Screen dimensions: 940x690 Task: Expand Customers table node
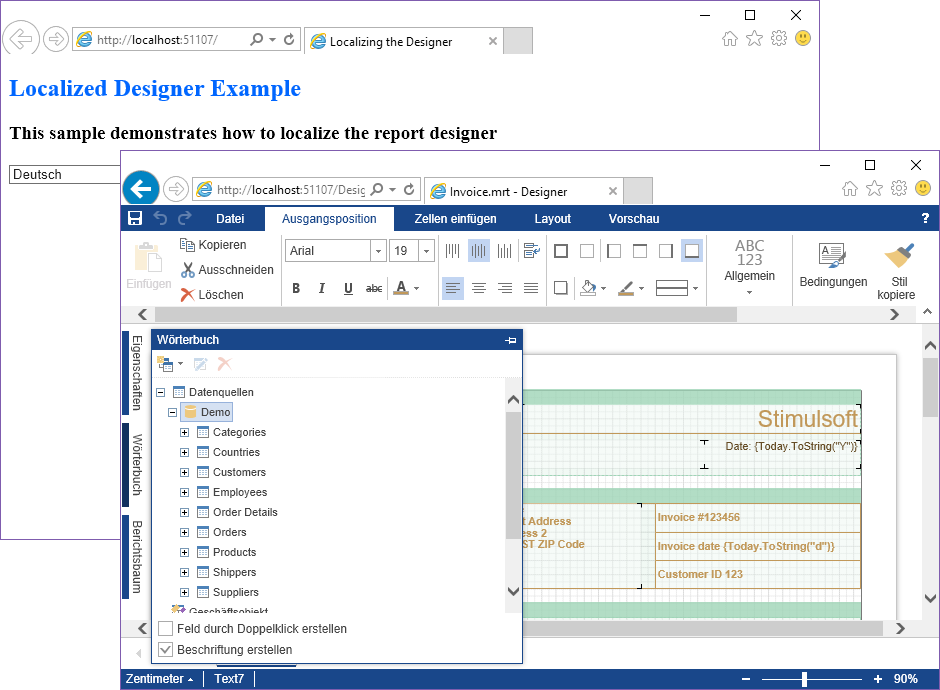pyautogui.click(x=185, y=472)
